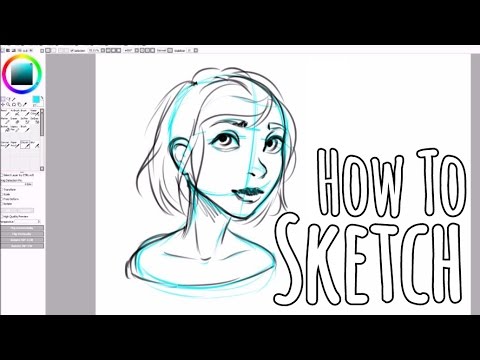Select the zoom magnifier tool

8,104
